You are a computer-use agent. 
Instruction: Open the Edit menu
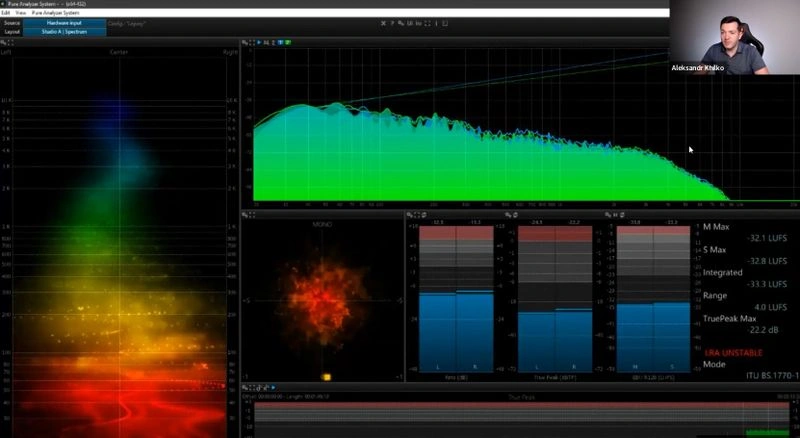pyautogui.click(x=6, y=12)
